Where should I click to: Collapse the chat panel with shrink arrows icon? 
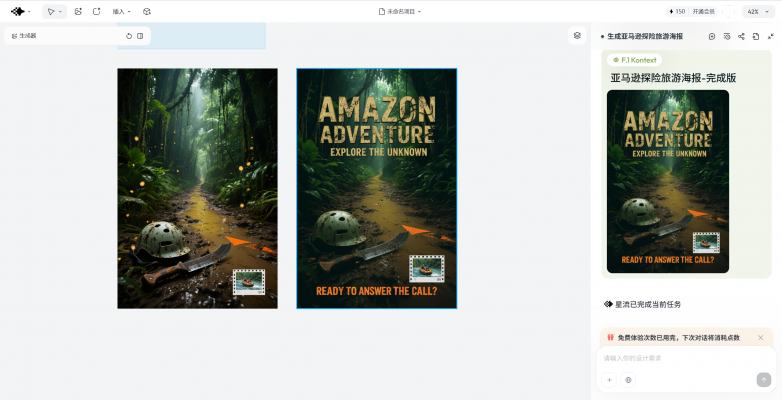771,36
